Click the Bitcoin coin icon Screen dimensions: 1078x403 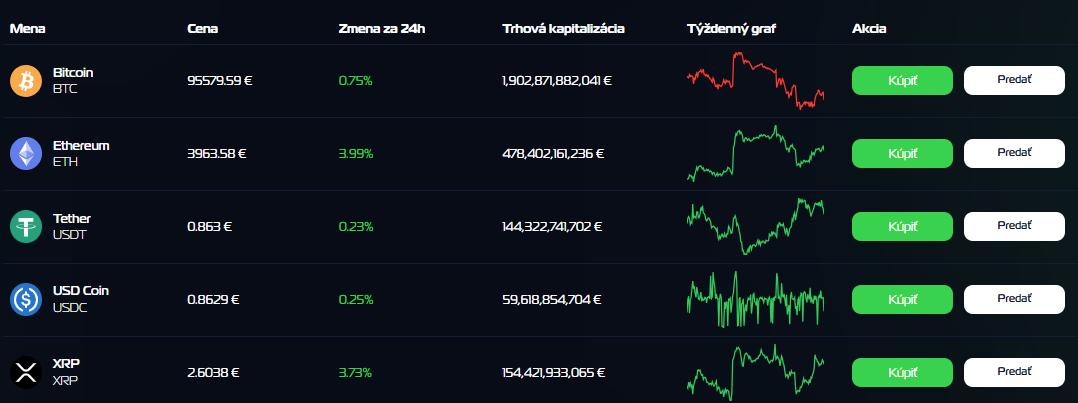pos(26,81)
